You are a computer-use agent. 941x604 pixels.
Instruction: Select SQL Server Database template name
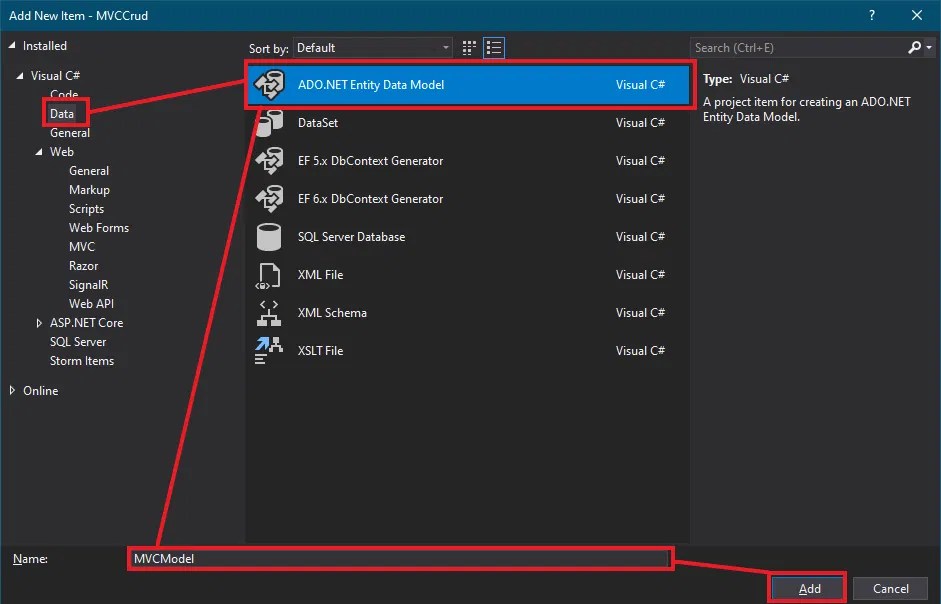351,237
